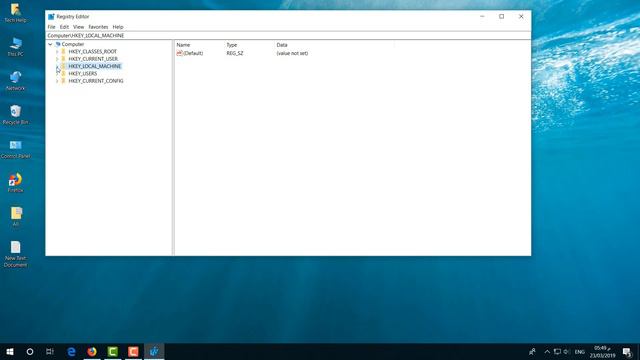The width and height of the screenshot is (640, 360).
Task: Open the All folder on desktop
Action: [x=16, y=216]
